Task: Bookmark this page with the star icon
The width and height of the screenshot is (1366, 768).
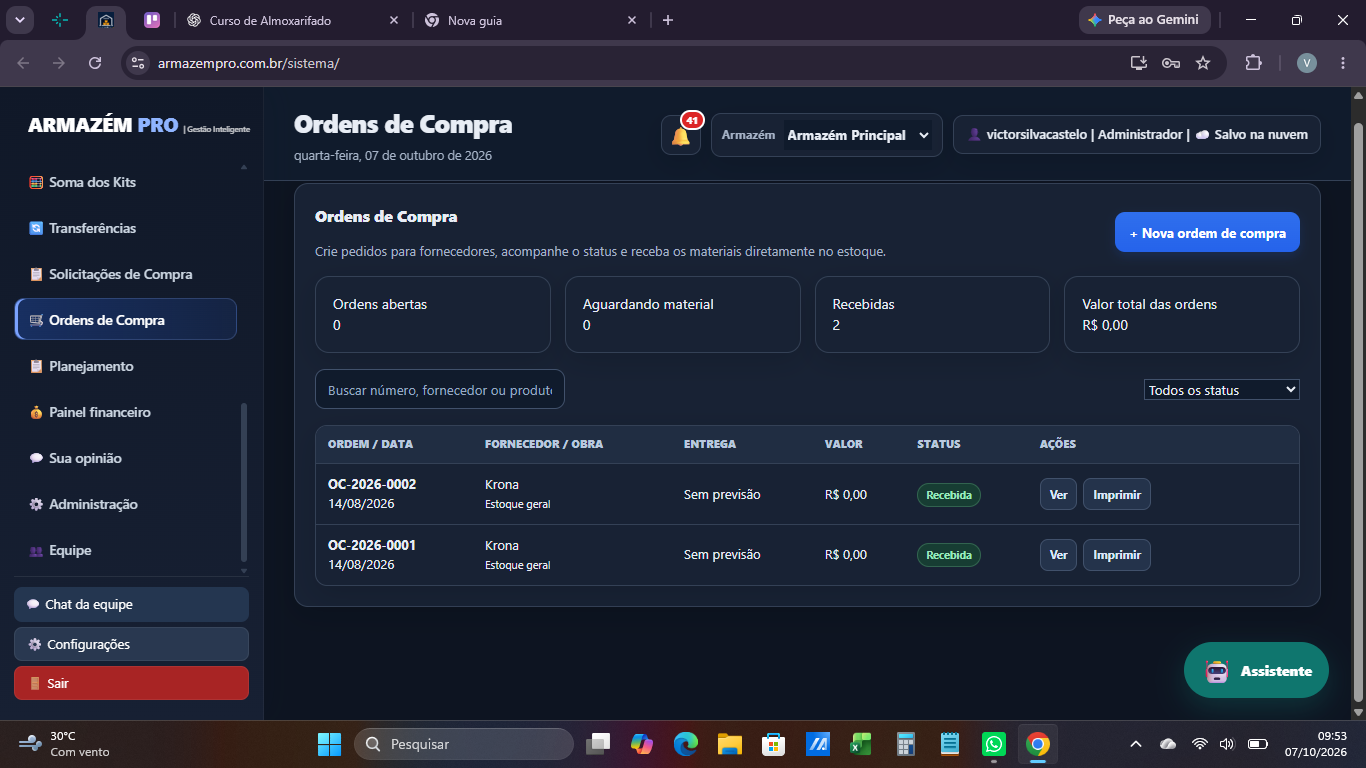Action: click(x=1203, y=63)
